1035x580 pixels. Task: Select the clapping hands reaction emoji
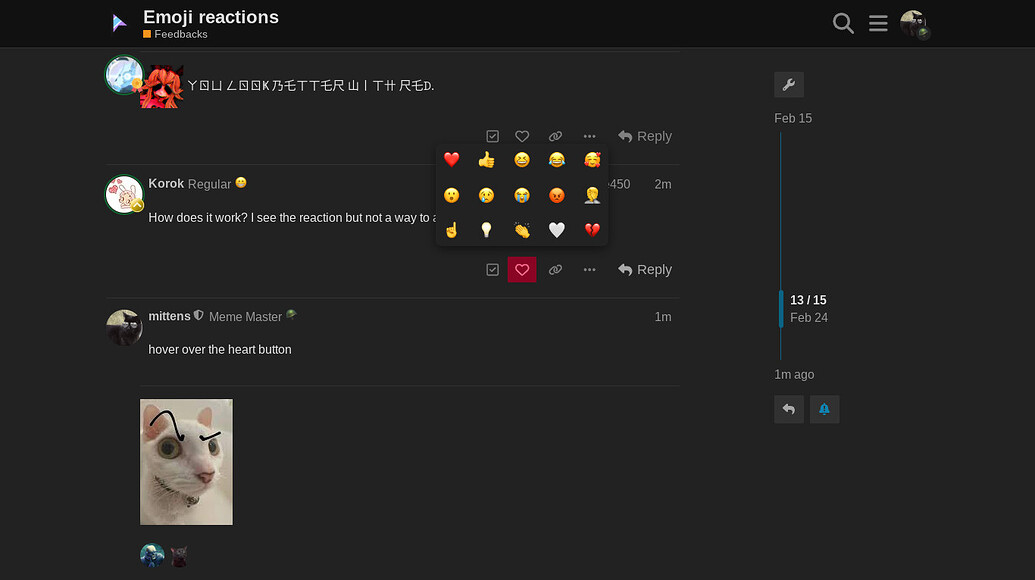coord(522,229)
